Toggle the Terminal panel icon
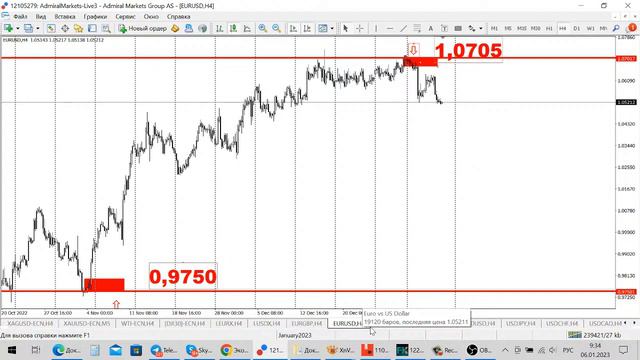 coord(92,28)
